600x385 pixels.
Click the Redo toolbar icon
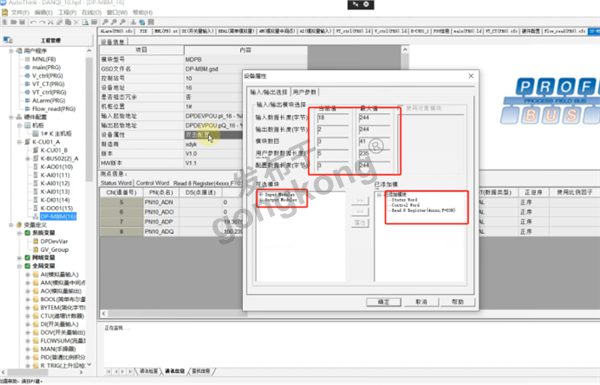42,22
